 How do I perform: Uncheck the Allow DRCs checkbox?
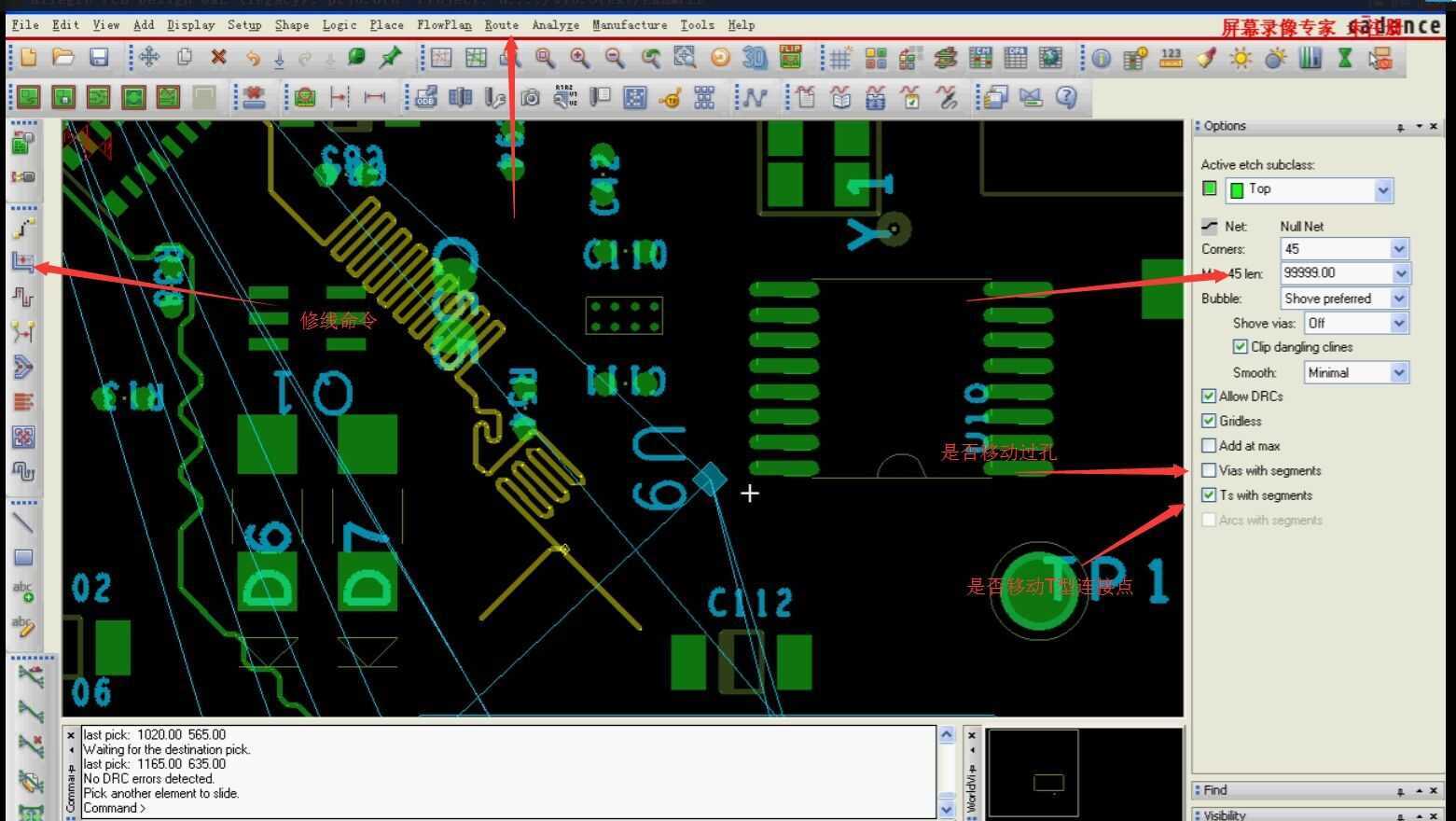point(1209,397)
